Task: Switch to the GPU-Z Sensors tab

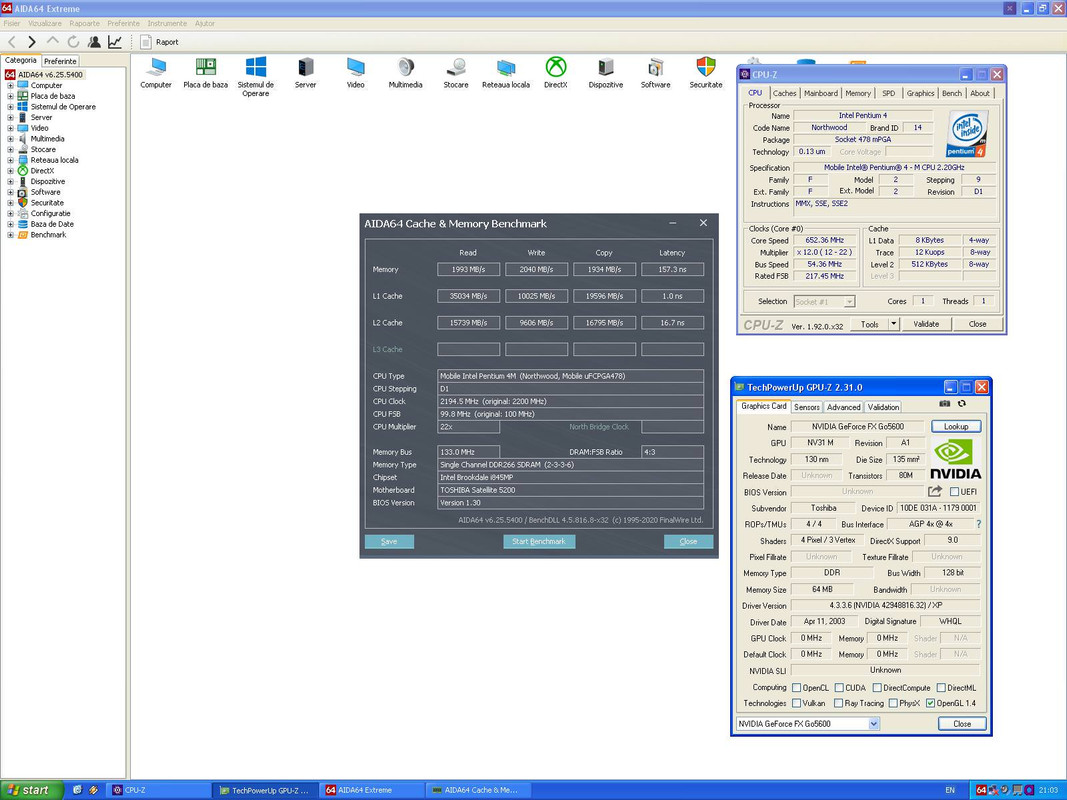Action: pos(806,407)
